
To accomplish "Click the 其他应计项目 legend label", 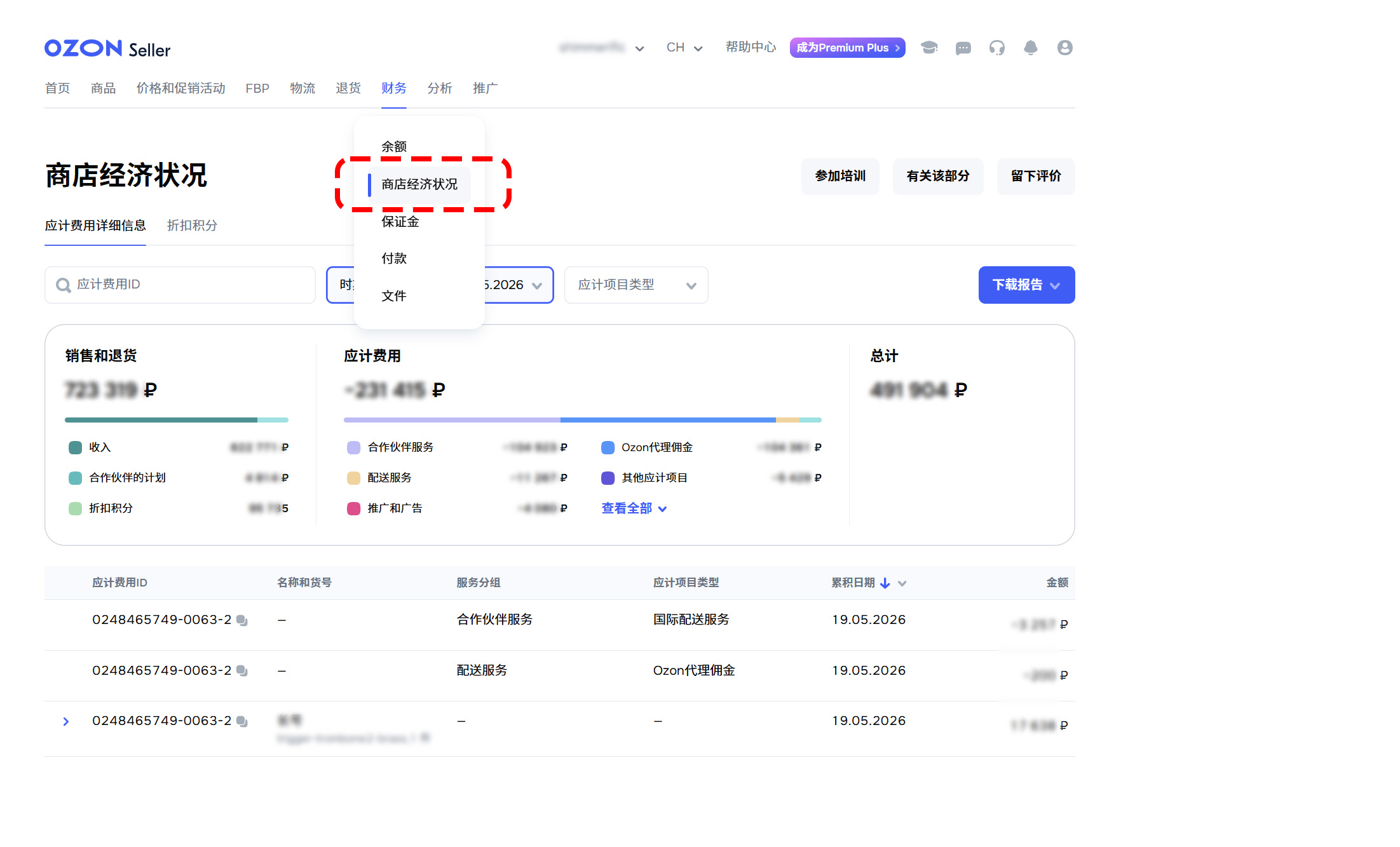I will pyautogui.click(x=655, y=478).
